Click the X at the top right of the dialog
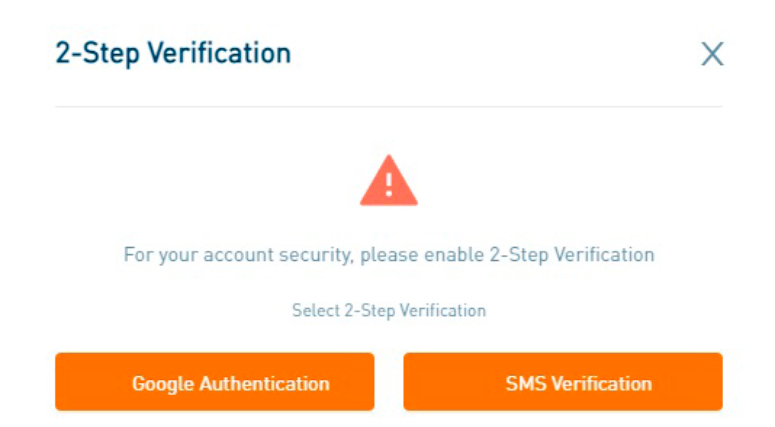The height and width of the screenshot is (427, 775). click(712, 54)
